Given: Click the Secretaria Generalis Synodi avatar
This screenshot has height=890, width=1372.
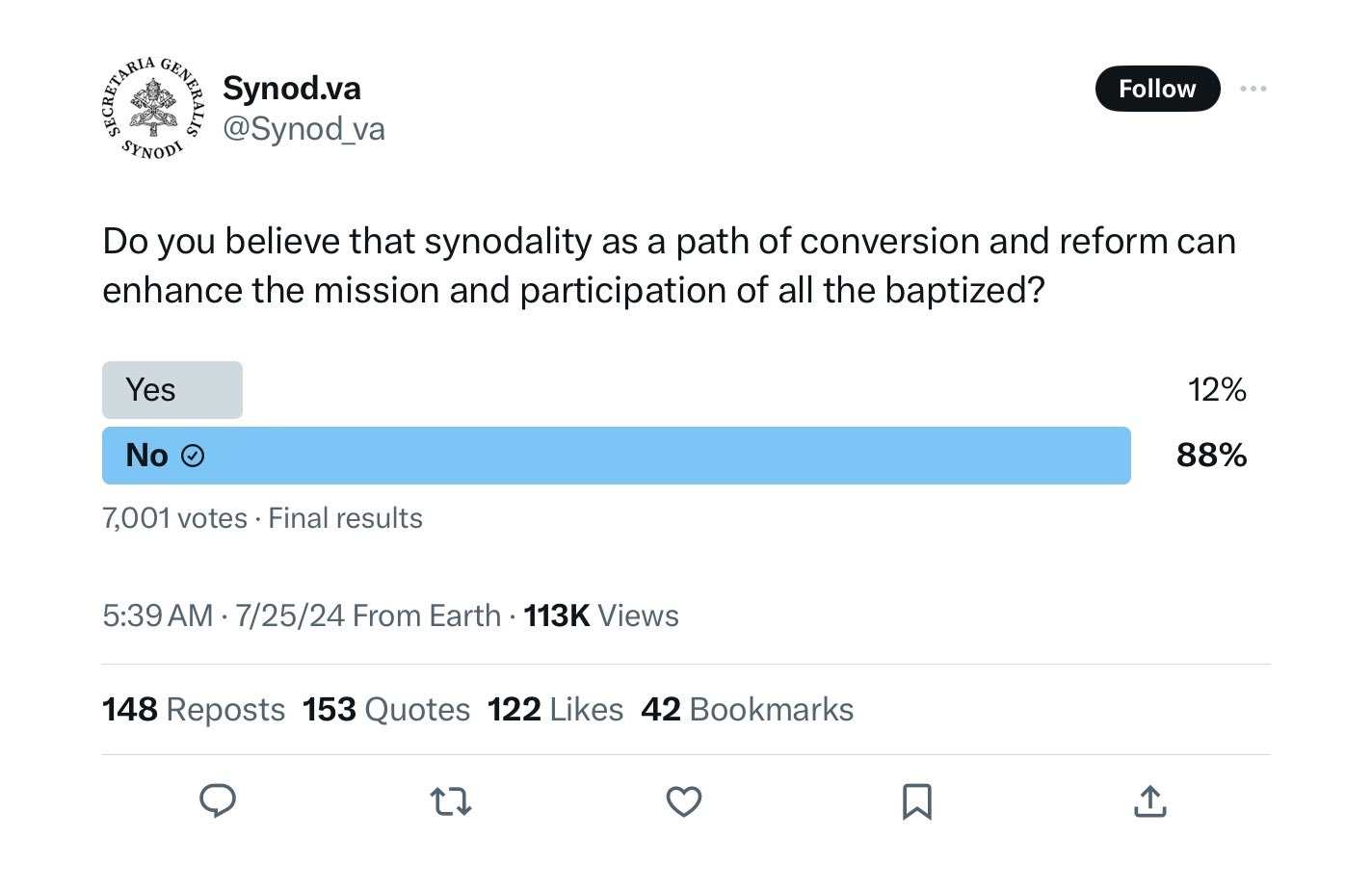Looking at the screenshot, I should coord(154,109).
